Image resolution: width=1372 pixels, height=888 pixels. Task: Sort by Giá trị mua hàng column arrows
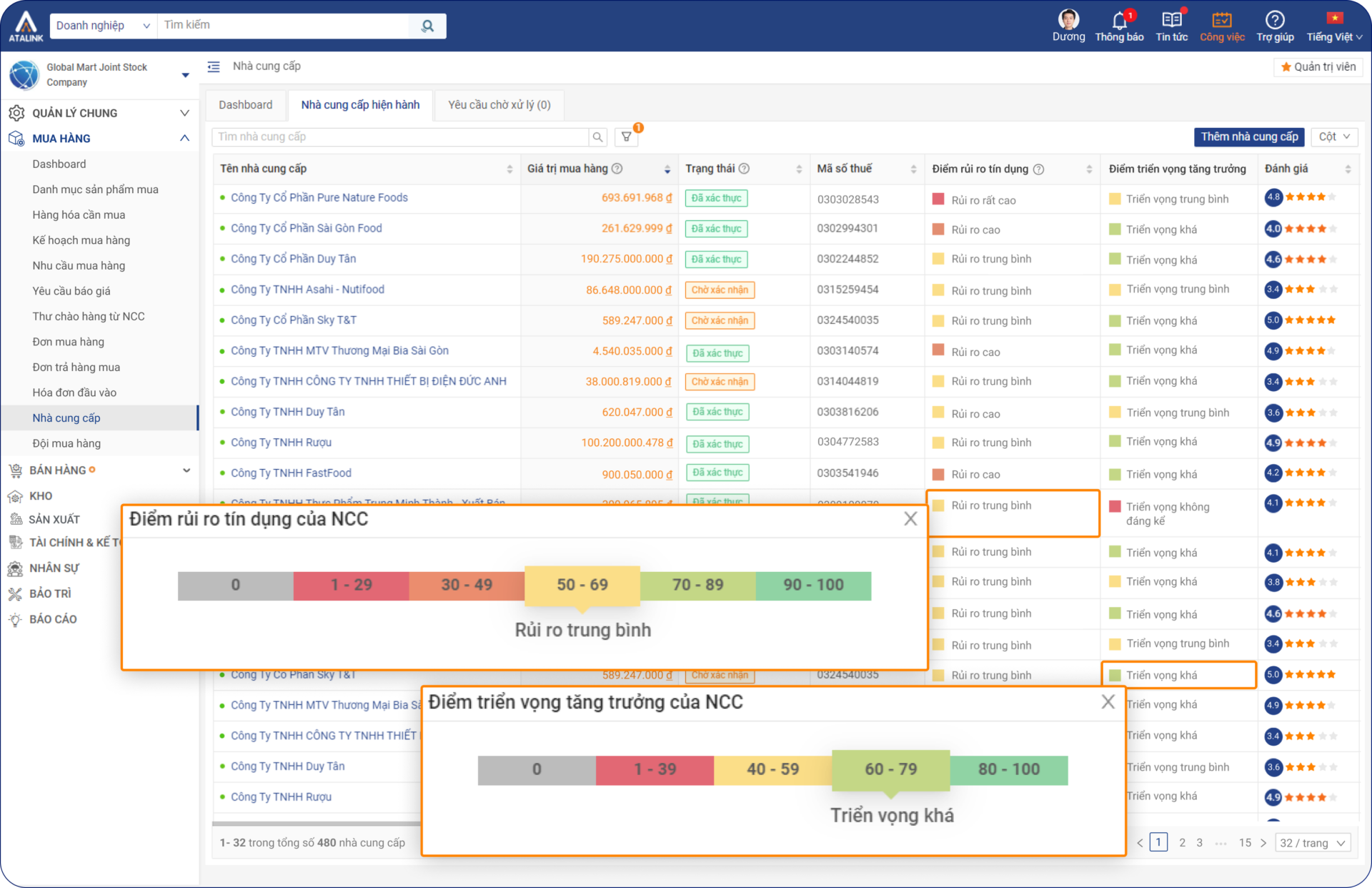point(667,169)
